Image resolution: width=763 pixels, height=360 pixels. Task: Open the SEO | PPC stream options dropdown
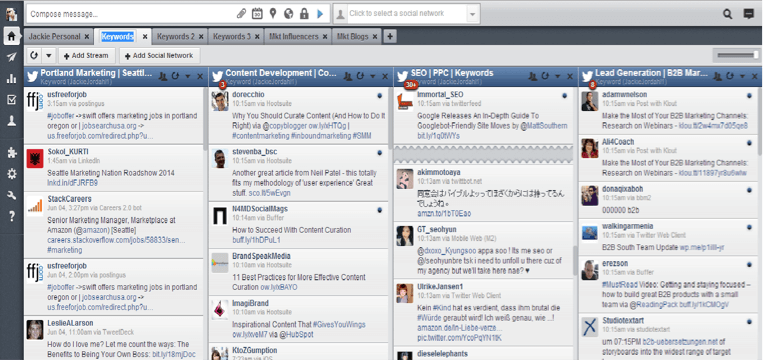tap(557, 76)
